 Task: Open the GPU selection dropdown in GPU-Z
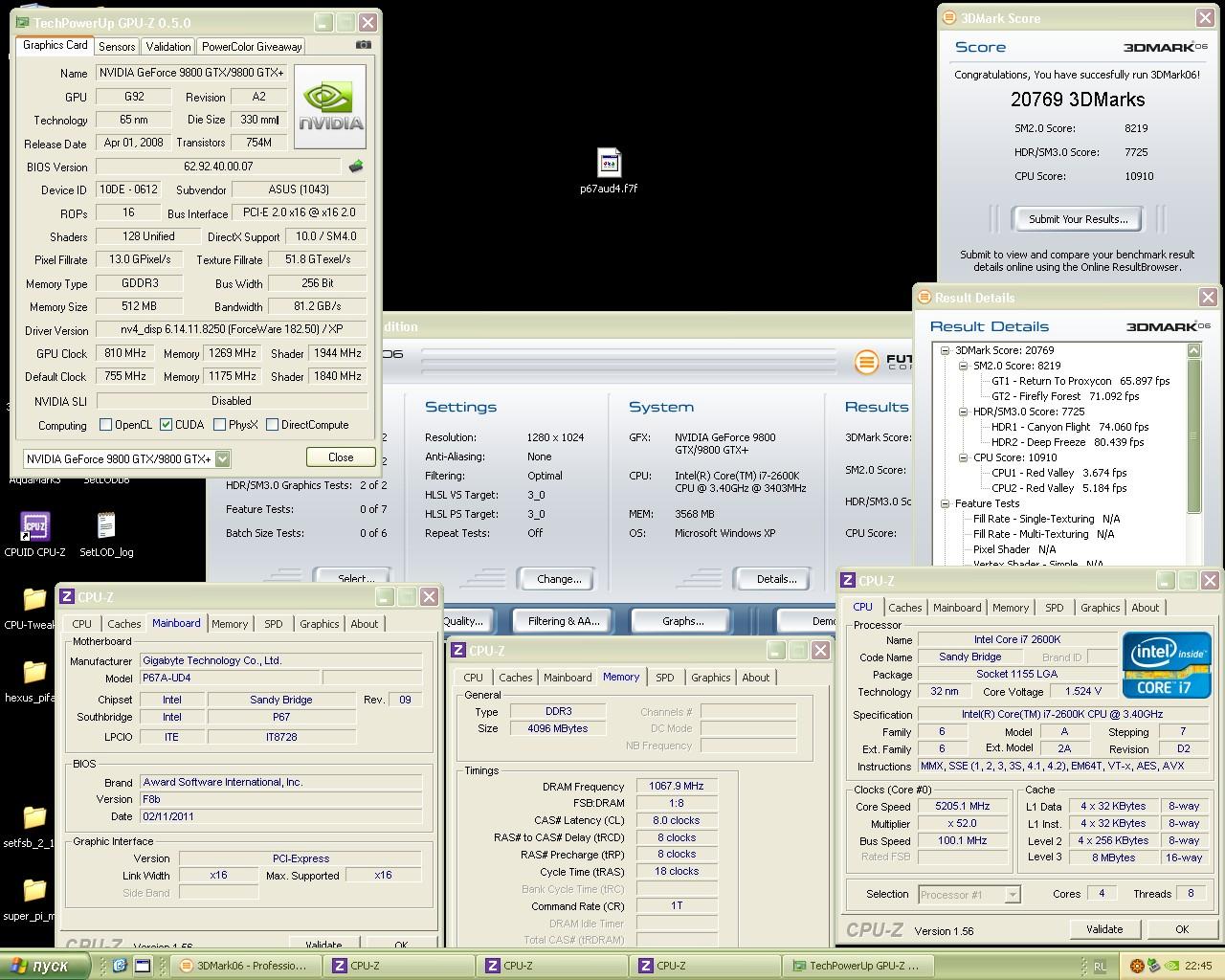click(223, 458)
